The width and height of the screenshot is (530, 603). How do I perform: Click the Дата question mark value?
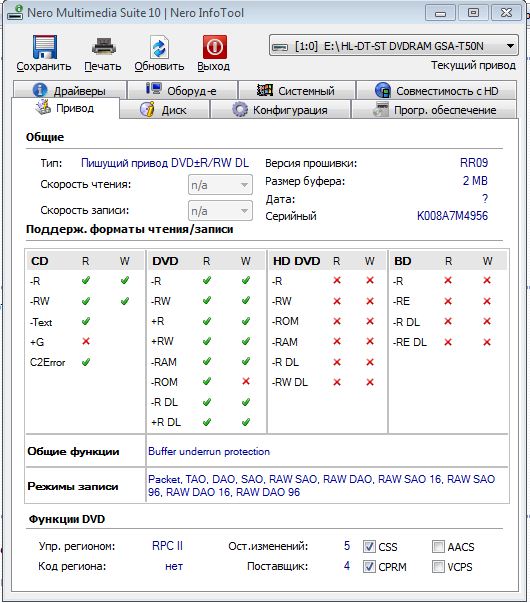point(485,198)
